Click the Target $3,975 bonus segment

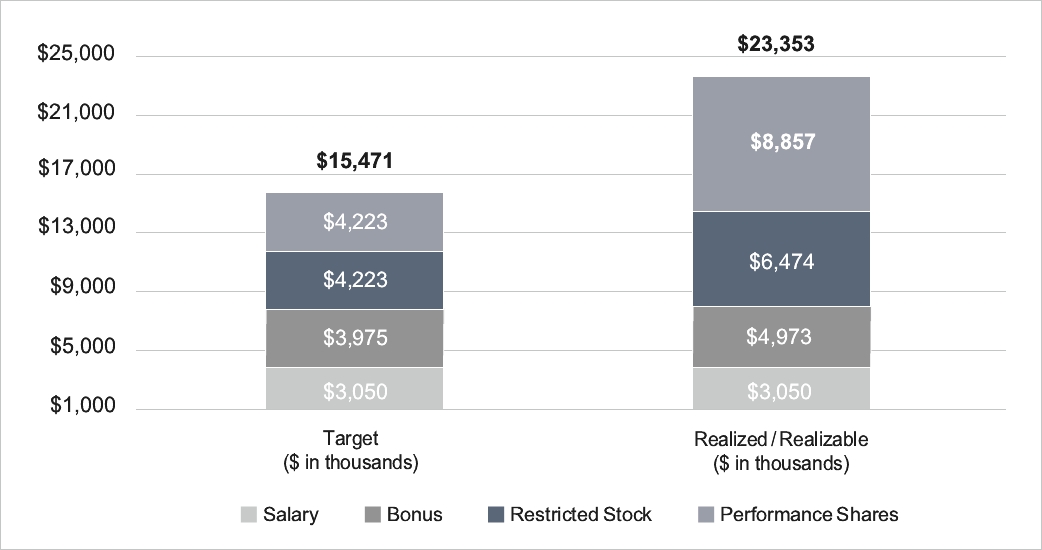pos(354,338)
